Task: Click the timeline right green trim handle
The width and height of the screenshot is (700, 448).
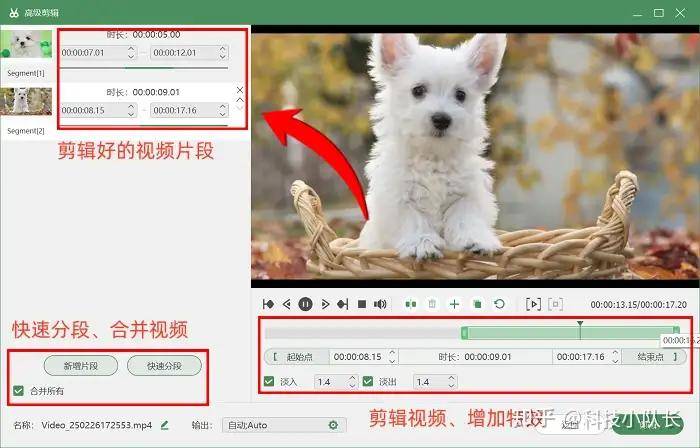Action: click(676, 331)
